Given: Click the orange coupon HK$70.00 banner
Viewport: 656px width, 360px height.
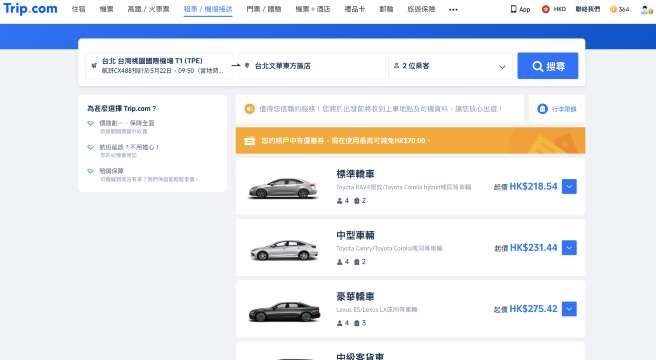Looking at the screenshot, I should click(410, 141).
